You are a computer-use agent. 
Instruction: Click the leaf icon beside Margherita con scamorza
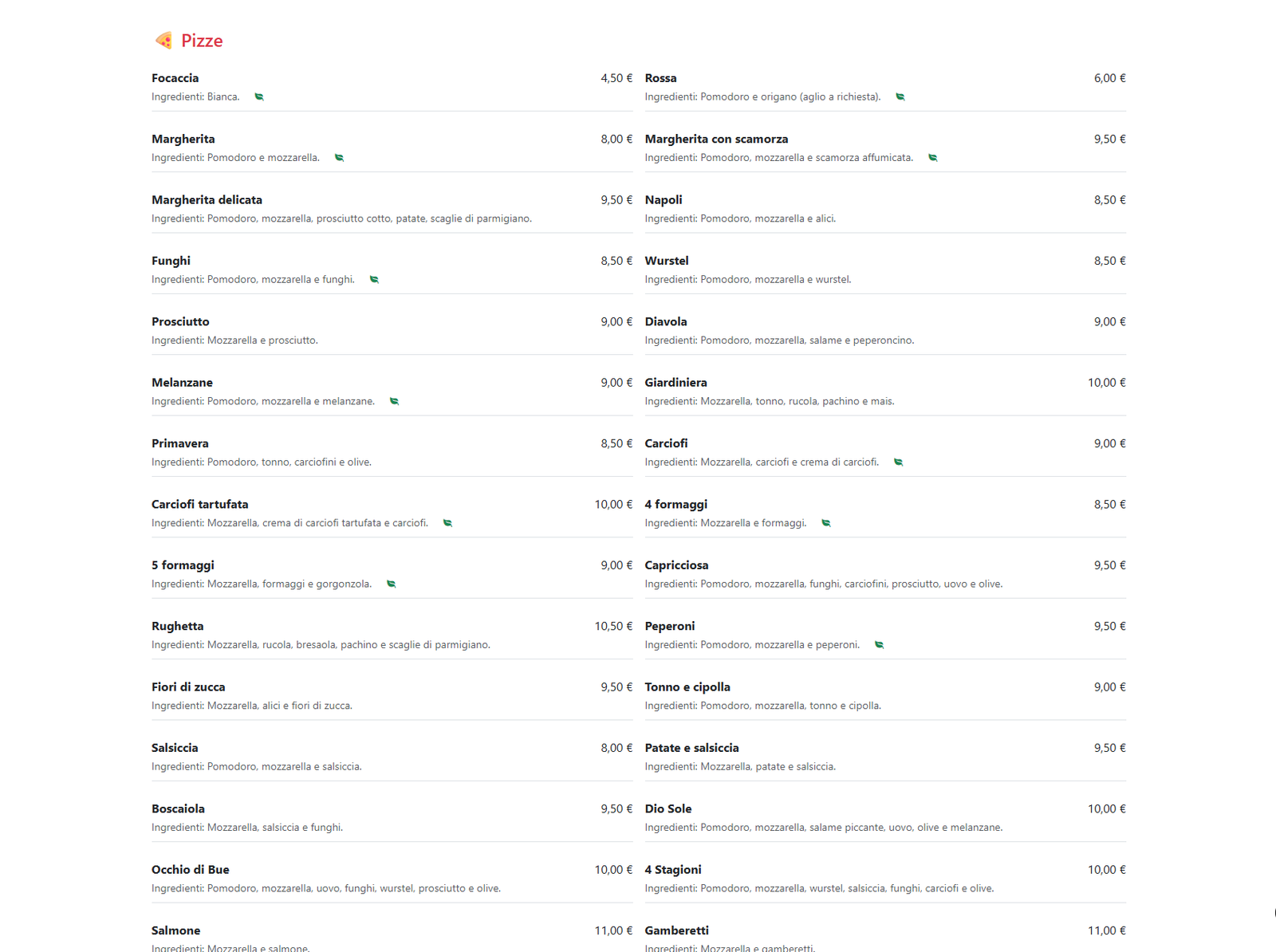pos(934,157)
